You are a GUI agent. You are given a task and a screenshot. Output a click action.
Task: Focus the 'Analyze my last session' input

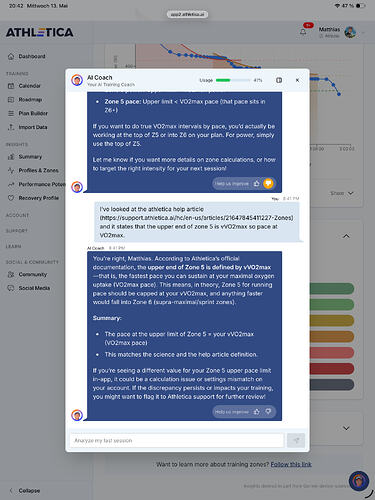177,440
